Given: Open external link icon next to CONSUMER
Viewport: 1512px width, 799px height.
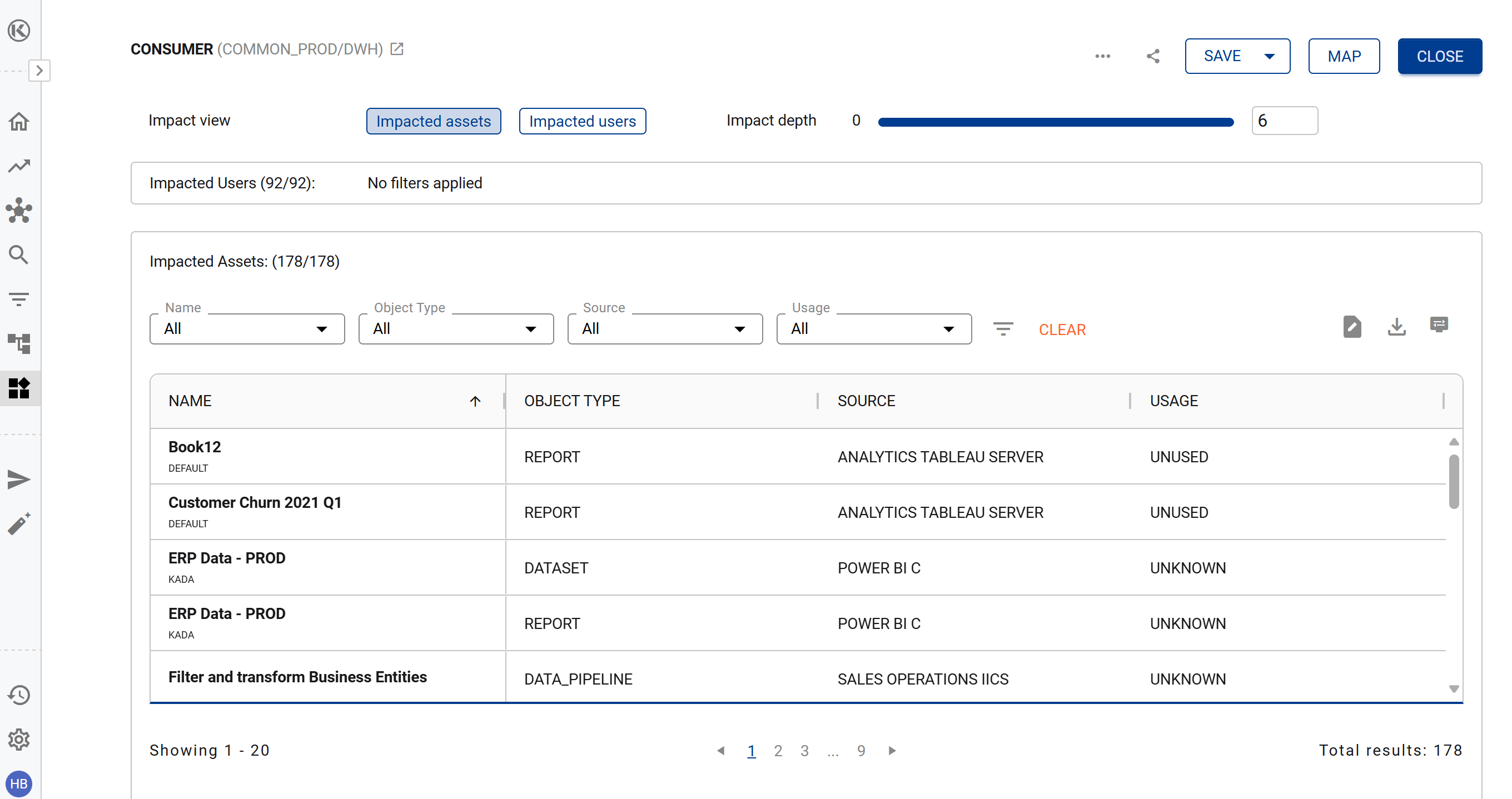Looking at the screenshot, I should click(397, 49).
